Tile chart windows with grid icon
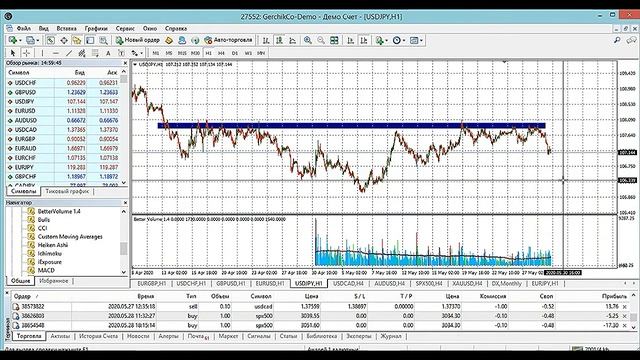Screen dimensions: 640x360 334,40
